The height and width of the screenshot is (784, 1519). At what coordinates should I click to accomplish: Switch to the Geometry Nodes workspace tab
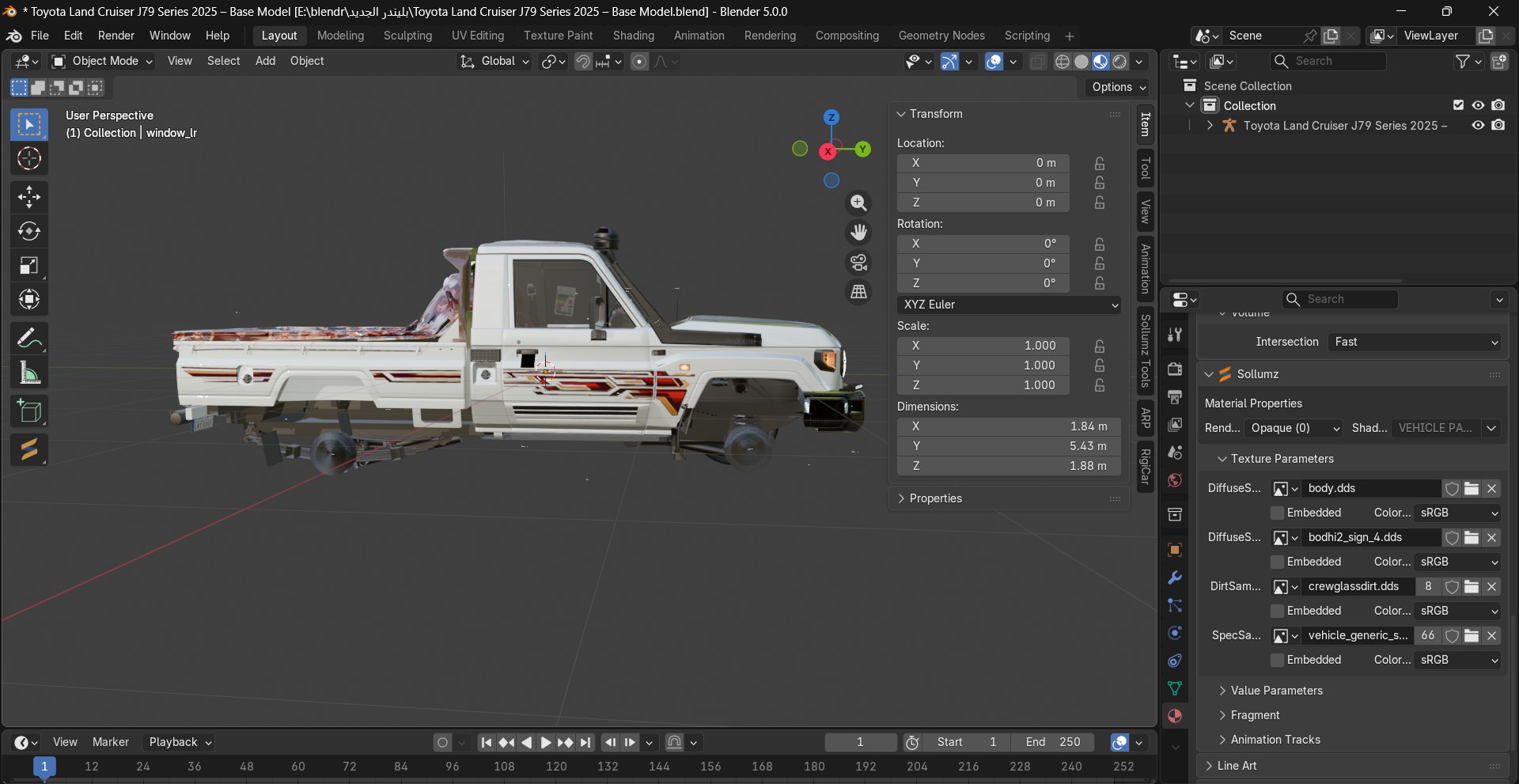(941, 36)
